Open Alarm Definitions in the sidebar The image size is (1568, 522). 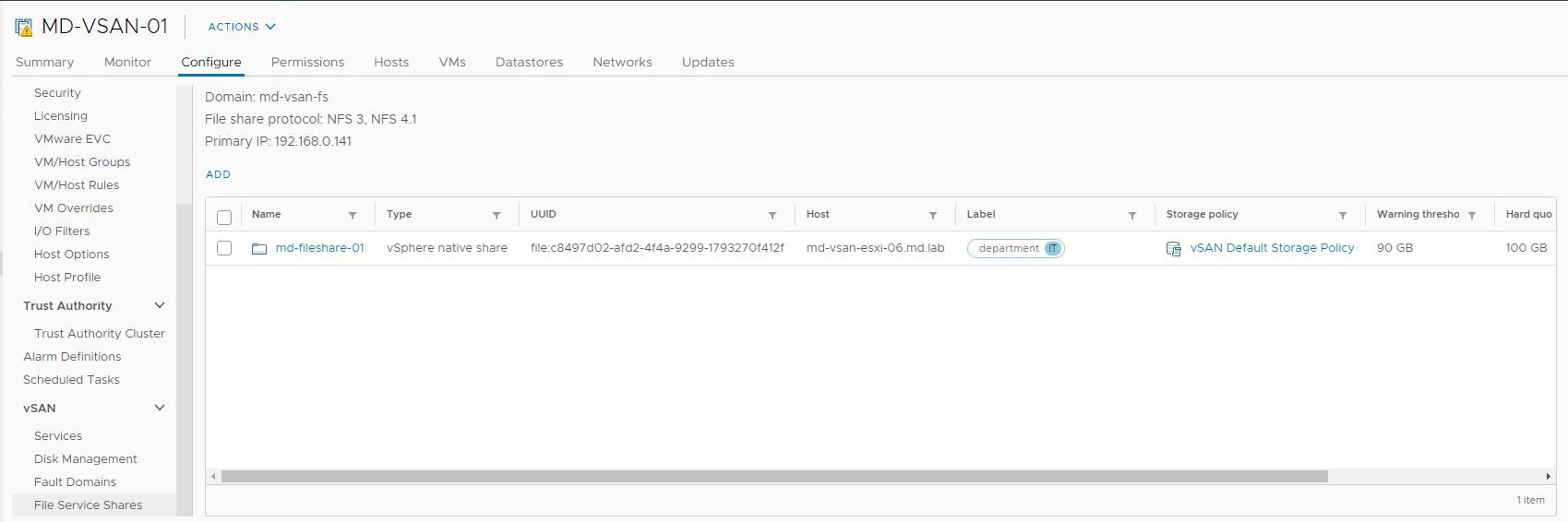(72, 357)
